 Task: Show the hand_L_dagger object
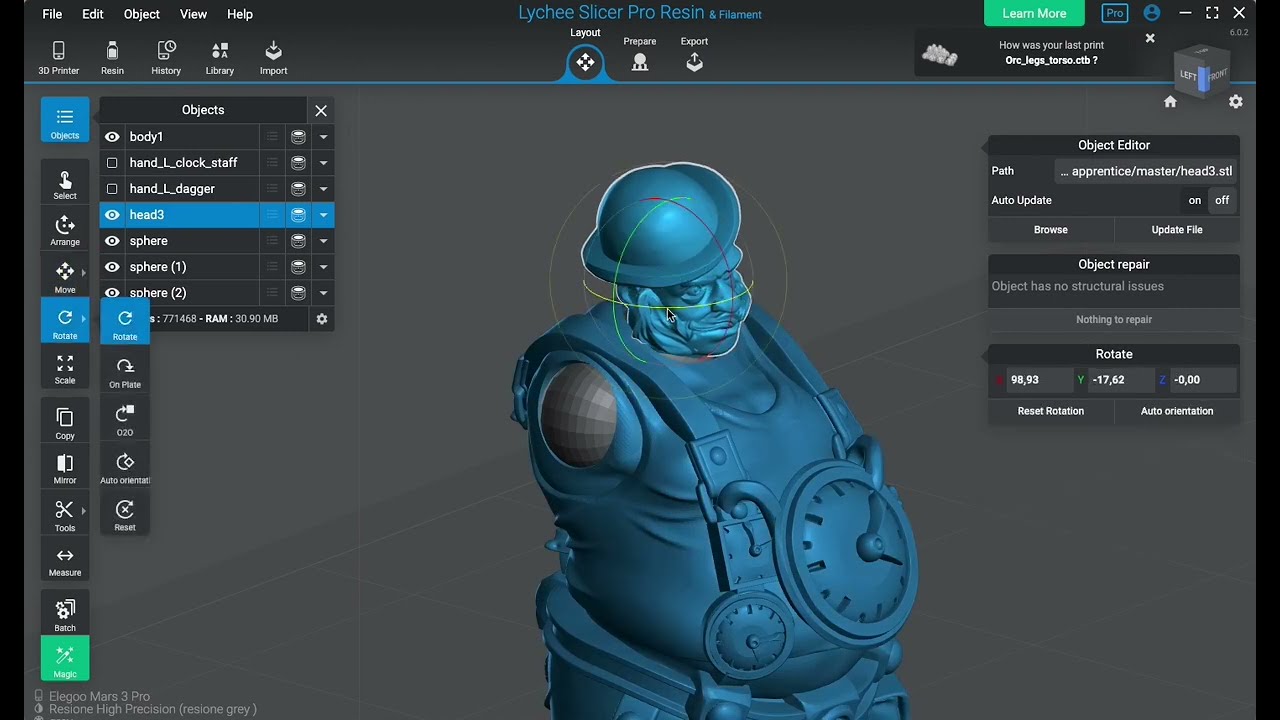coord(112,189)
